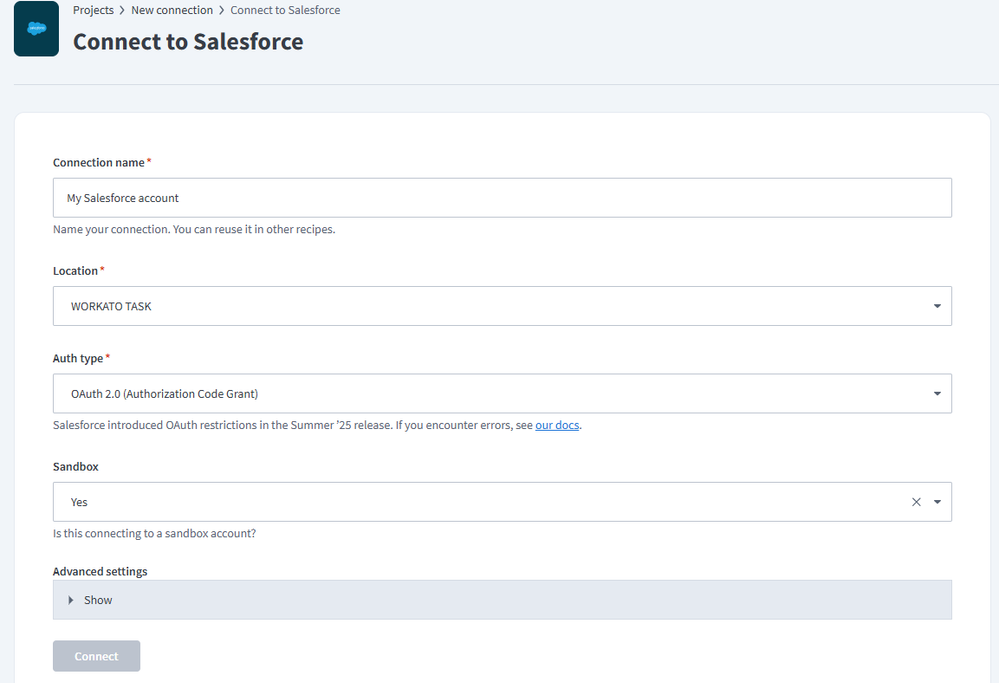999x683 pixels.
Task: Click the Location field's caret arrow icon
Action: (x=937, y=306)
